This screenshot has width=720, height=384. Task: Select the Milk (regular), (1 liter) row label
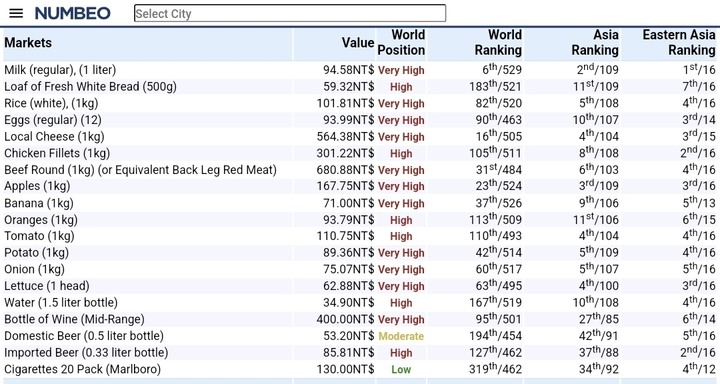(x=60, y=70)
